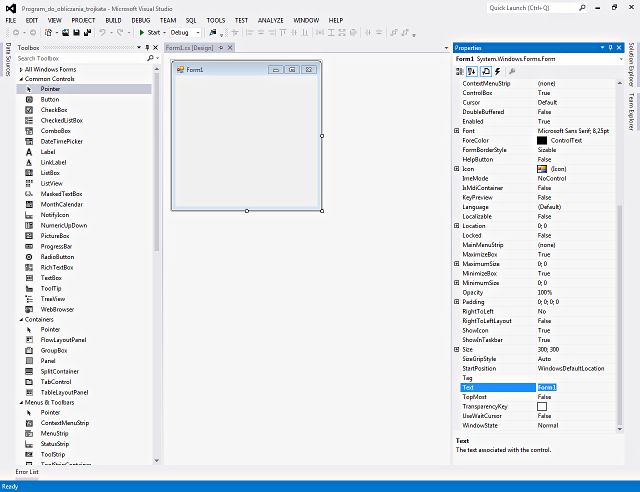Click the New Project toolbar icon
Viewport: 640px width, 492px height.
click(48, 33)
